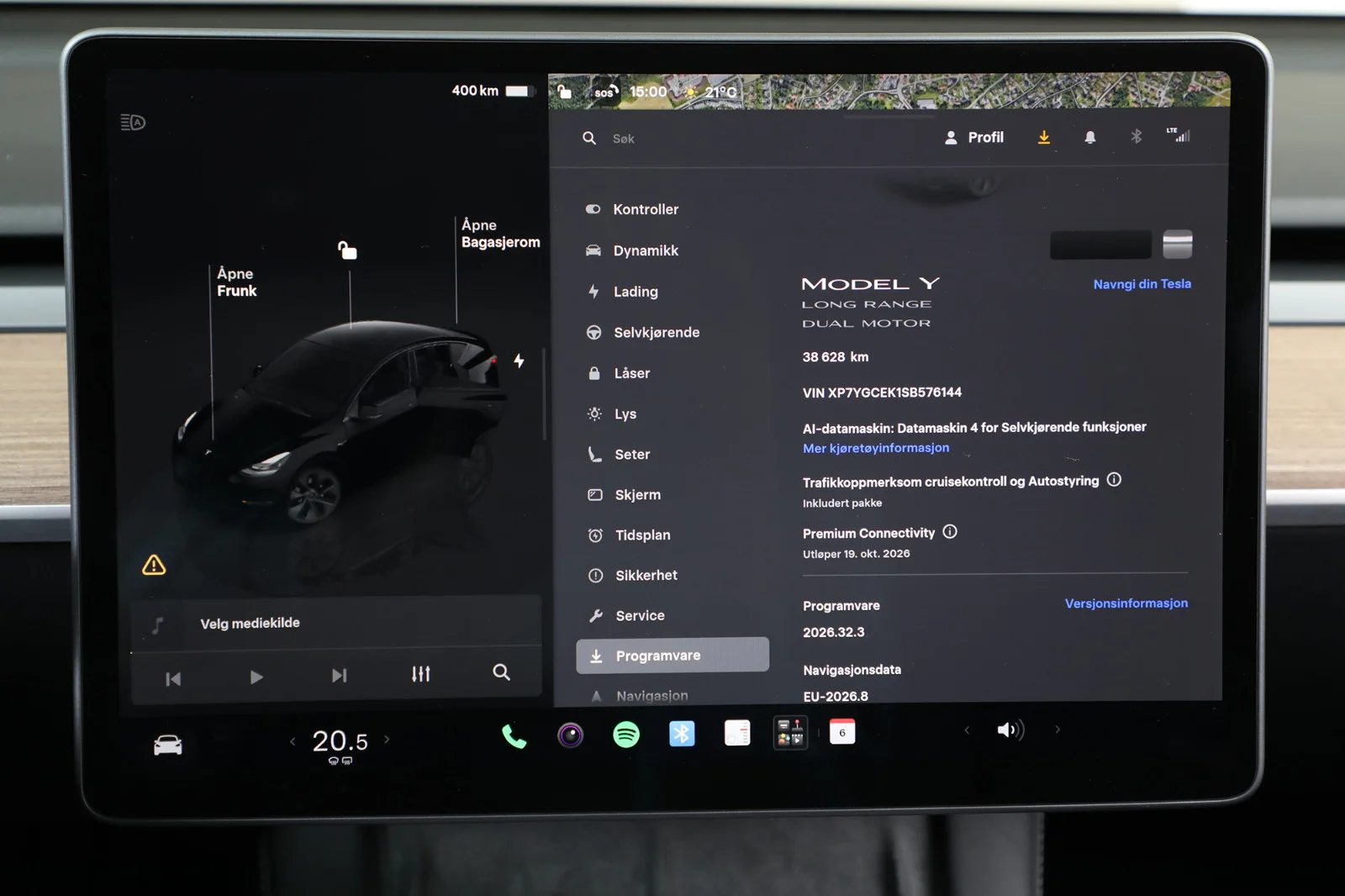
Task: Toggle the auto high beam headlight icon
Action: 133,123
